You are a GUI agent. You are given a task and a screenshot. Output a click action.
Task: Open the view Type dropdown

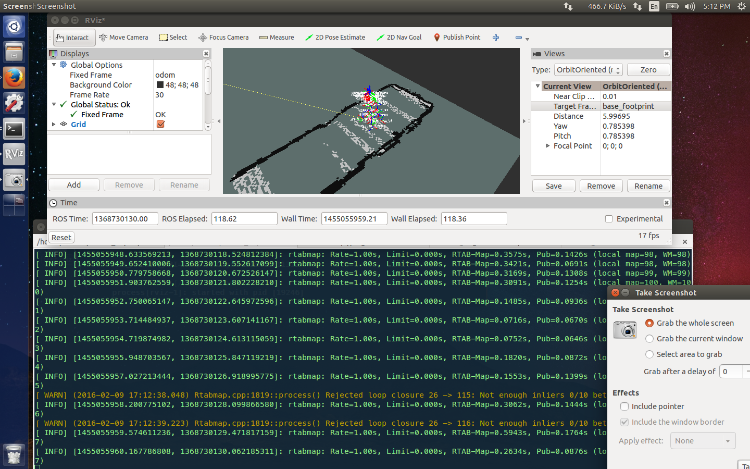pos(590,70)
